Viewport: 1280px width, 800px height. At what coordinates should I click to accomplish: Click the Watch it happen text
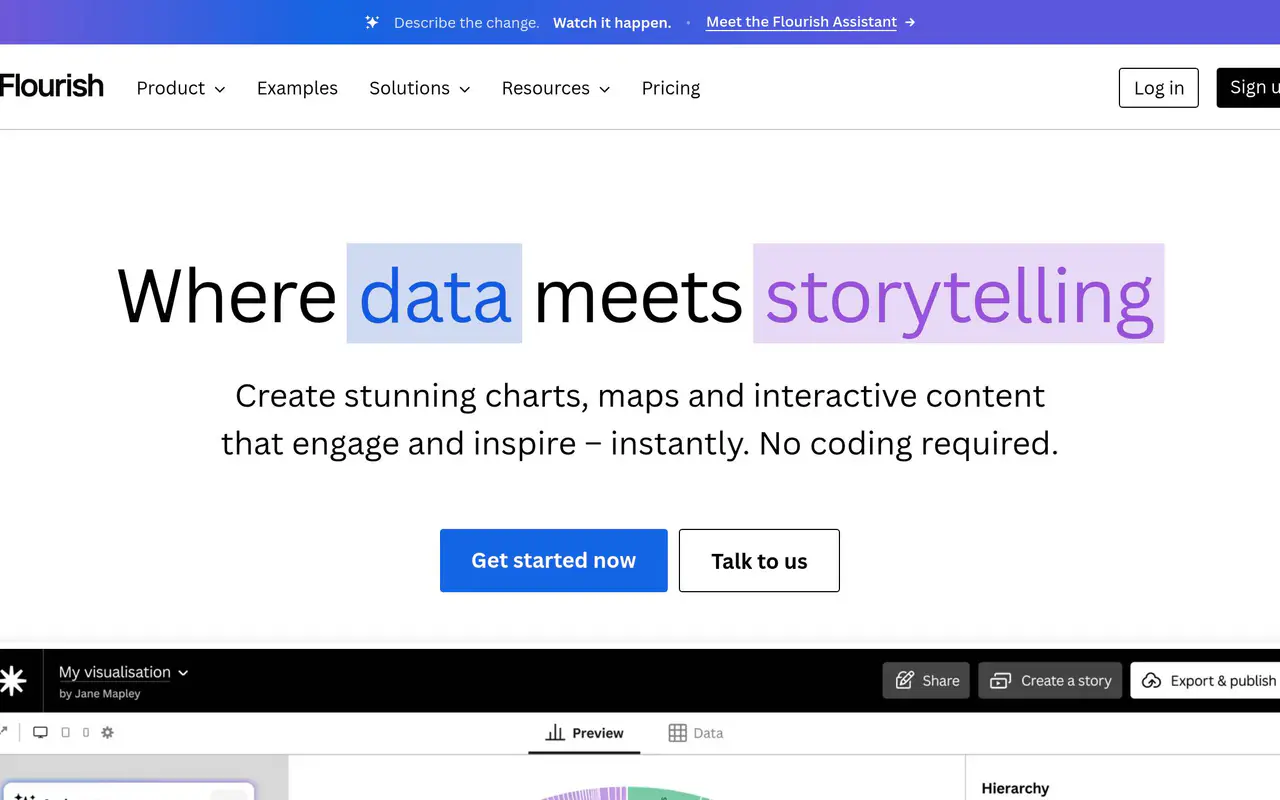pyautogui.click(x=612, y=22)
